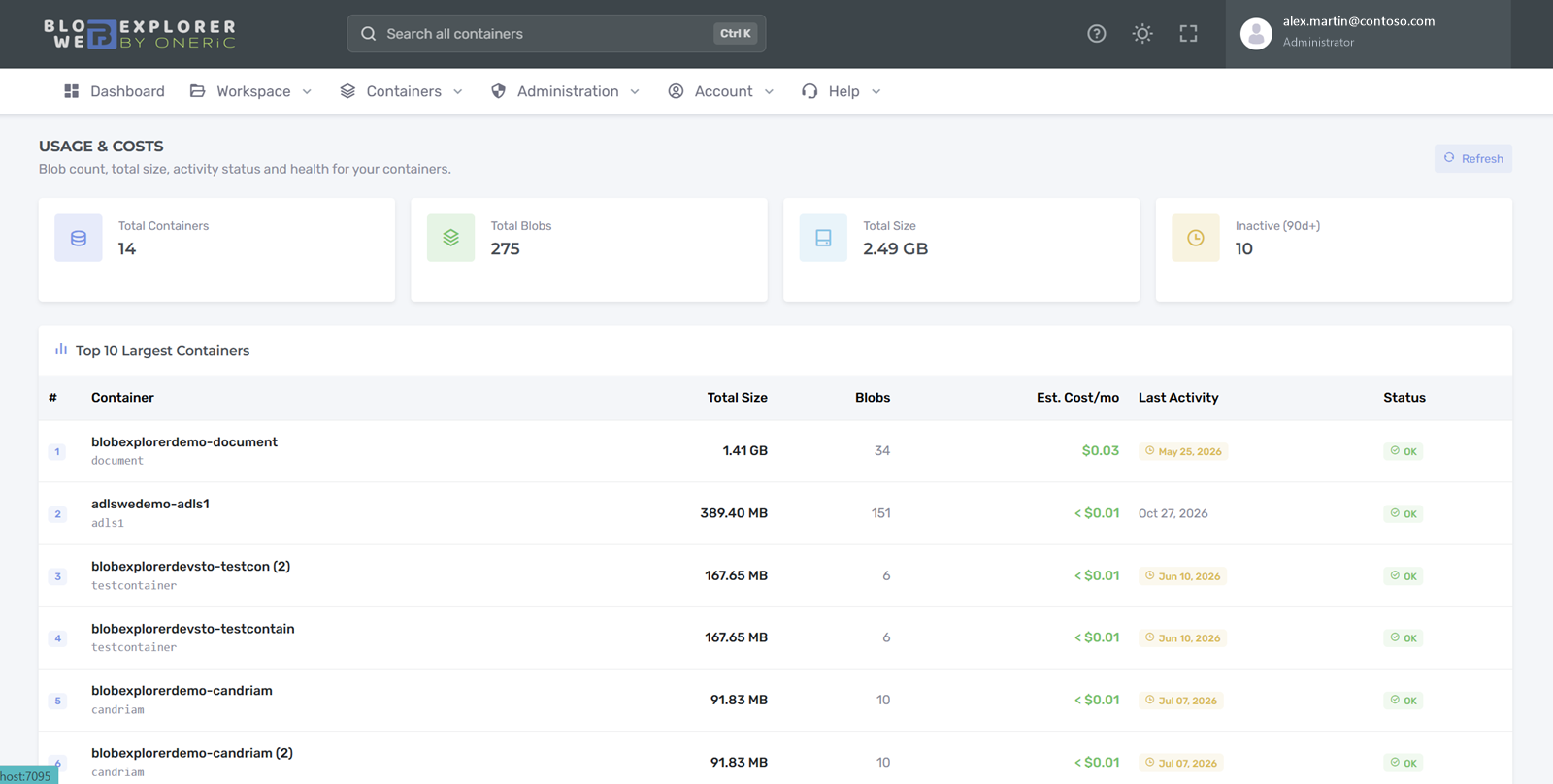Open the Account menu
The height and width of the screenshot is (784, 1553).
[721, 91]
